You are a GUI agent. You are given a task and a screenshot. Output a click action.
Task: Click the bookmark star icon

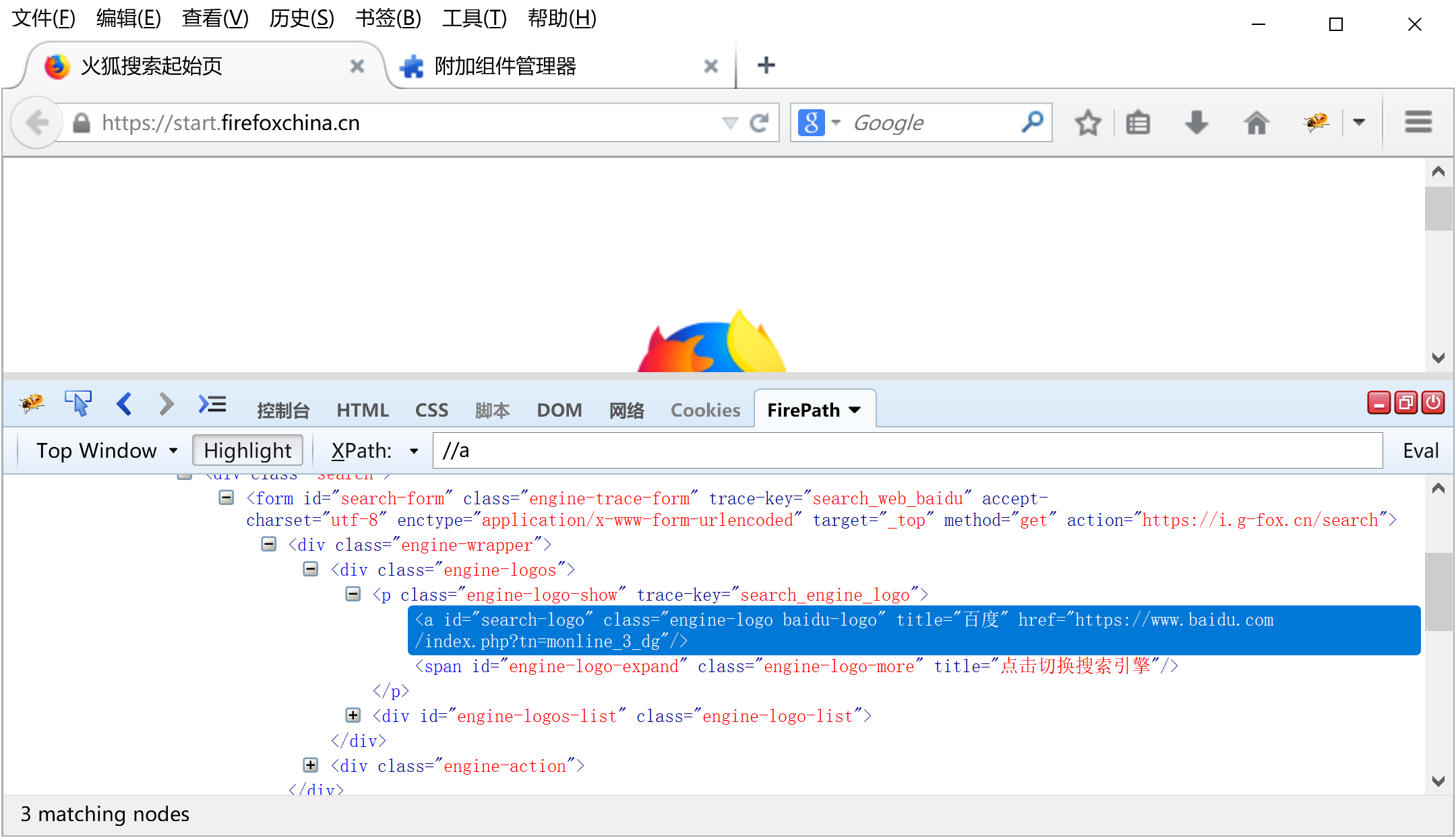pyautogui.click(x=1087, y=123)
